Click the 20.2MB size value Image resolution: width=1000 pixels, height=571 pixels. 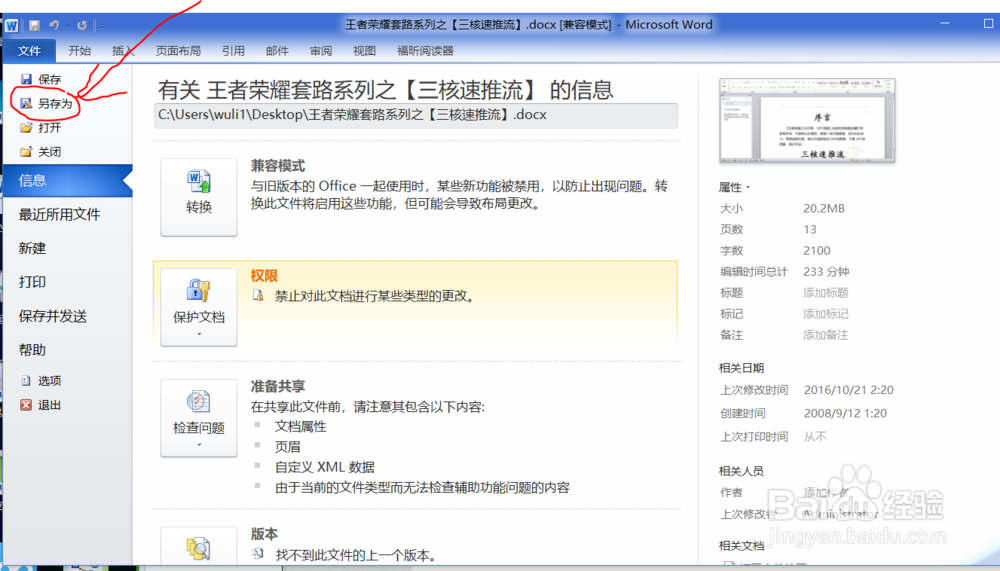click(x=824, y=209)
